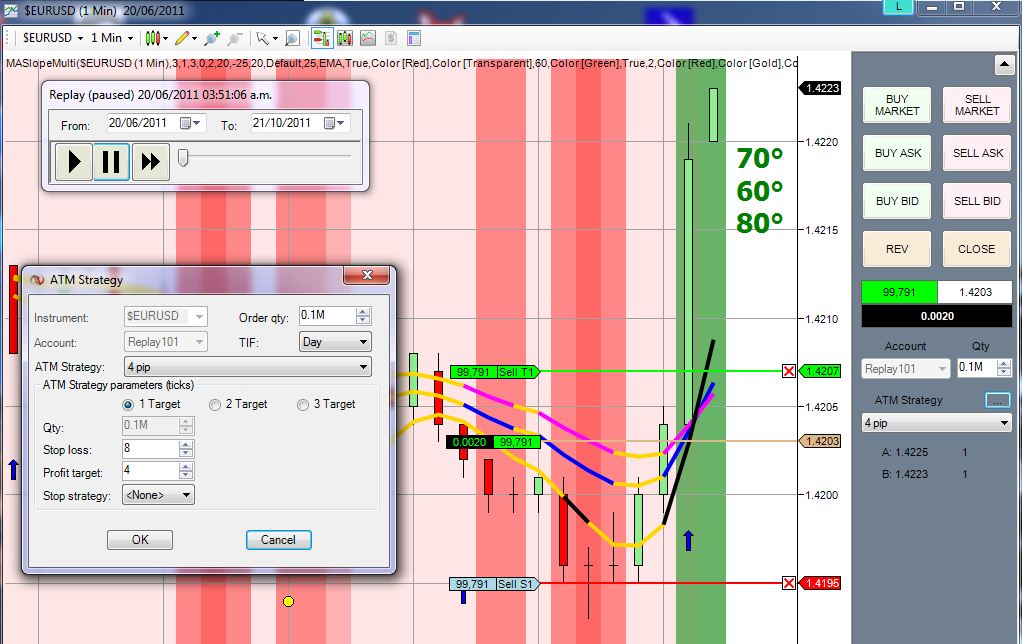
Task: Click the SELL ASK button
Action: (977, 153)
